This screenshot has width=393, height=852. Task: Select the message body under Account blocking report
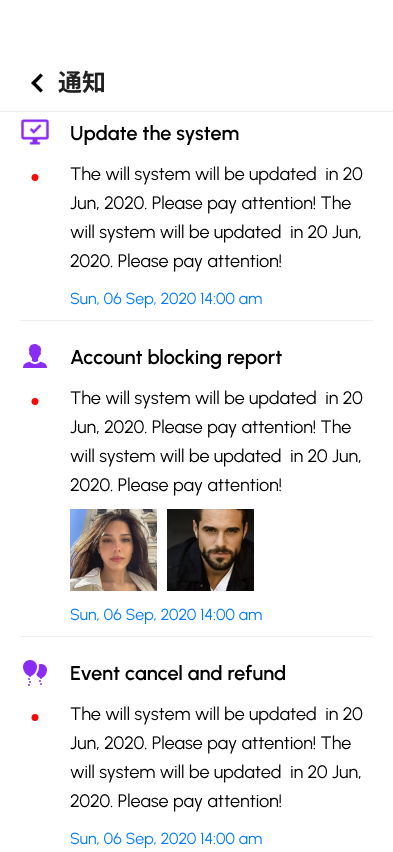(x=216, y=442)
